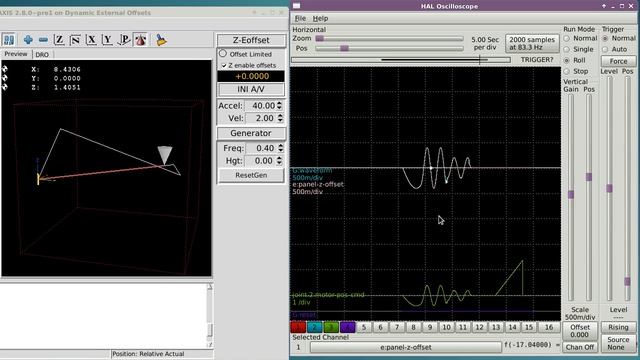Viewport: 640px width, 360px height.
Task: Select channel 12 button
Action: (479, 327)
